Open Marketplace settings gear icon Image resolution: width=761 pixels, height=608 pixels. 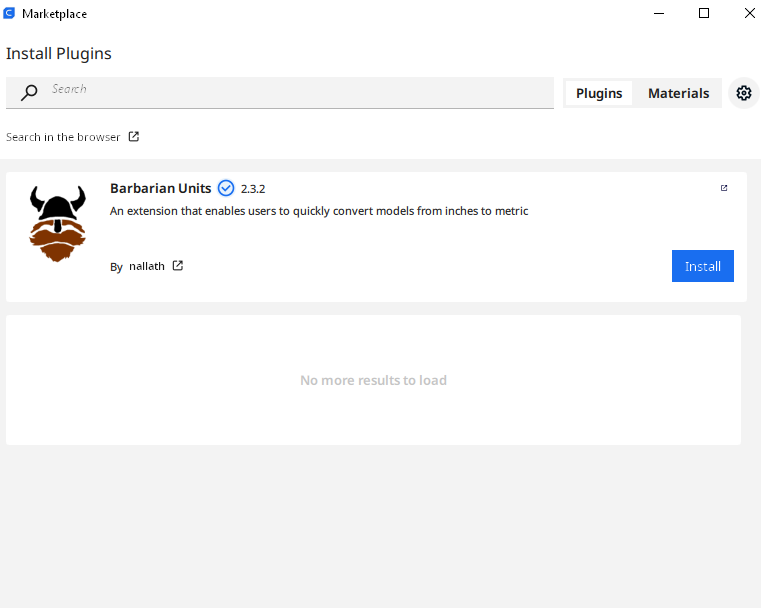click(744, 93)
